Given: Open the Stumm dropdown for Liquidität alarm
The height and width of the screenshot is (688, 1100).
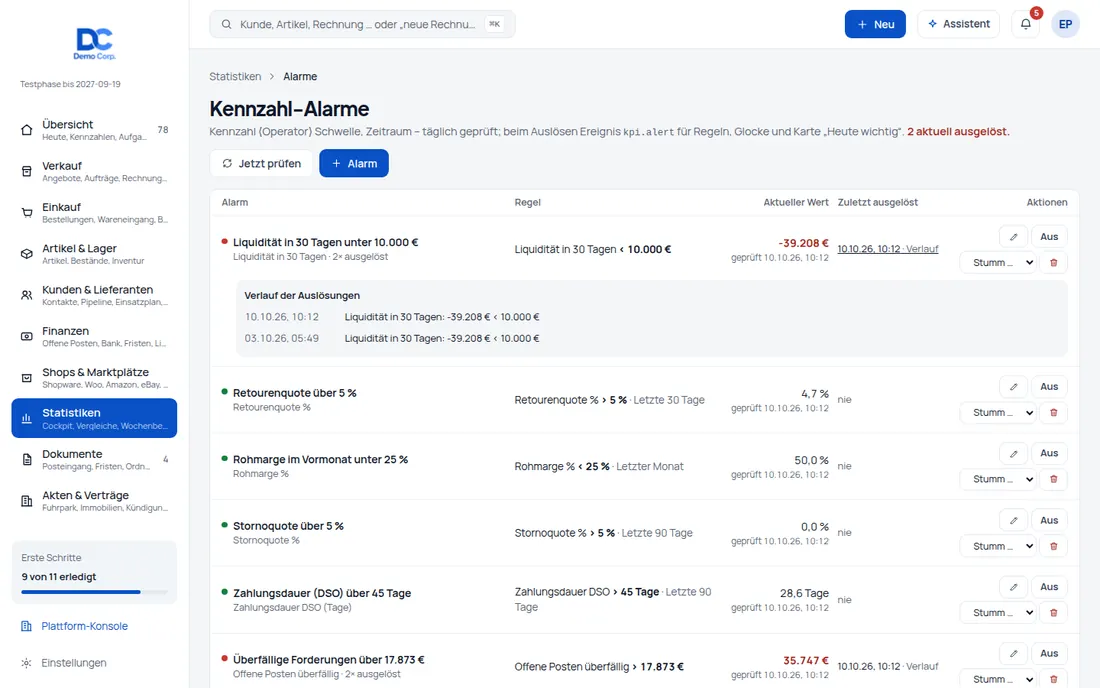Looking at the screenshot, I should point(998,262).
